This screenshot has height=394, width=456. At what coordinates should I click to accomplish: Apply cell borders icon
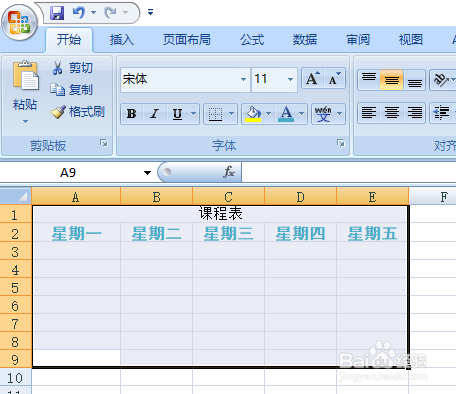click(215, 114)
